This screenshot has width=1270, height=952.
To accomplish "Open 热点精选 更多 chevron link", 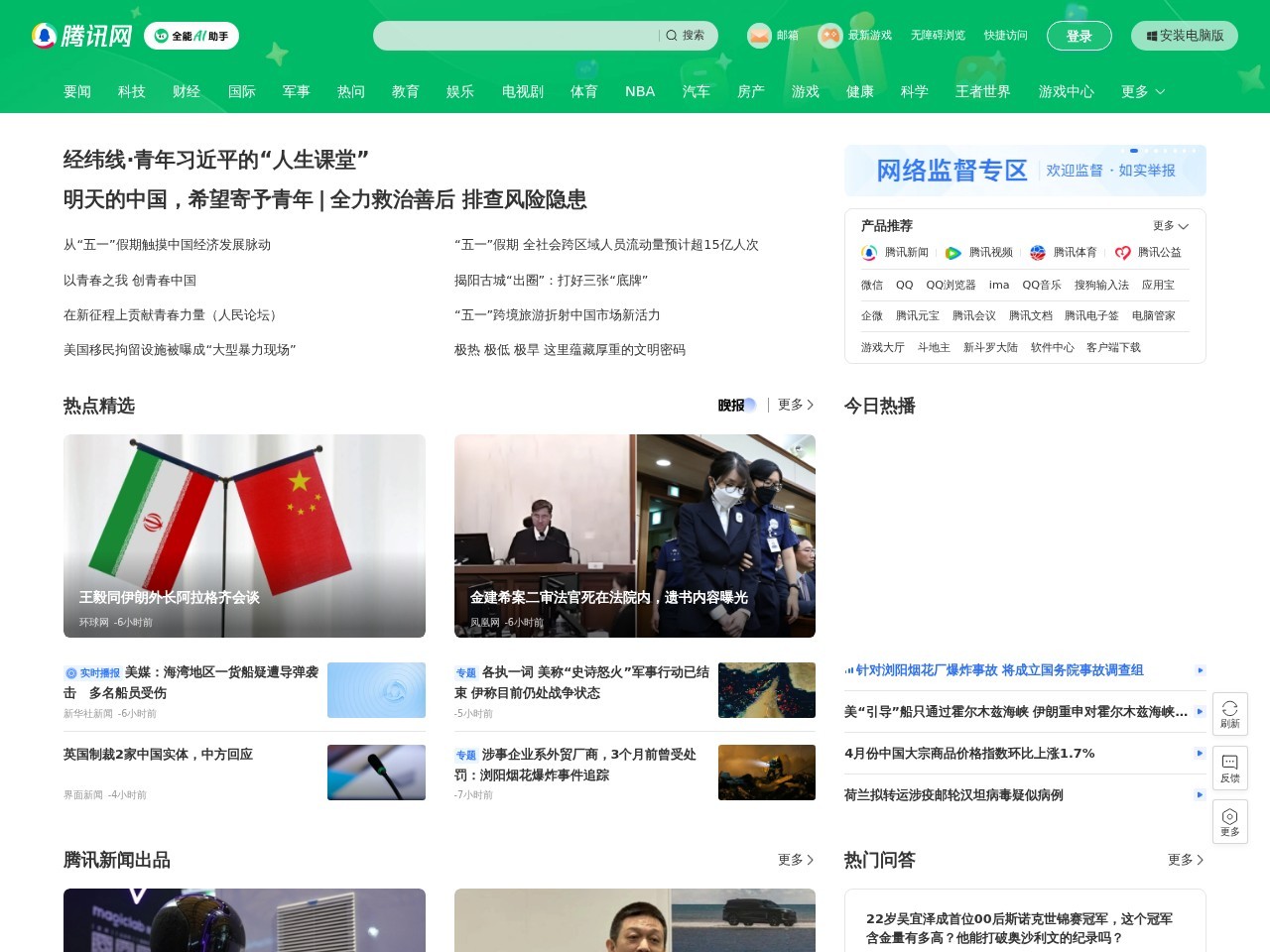I will 796,405.
